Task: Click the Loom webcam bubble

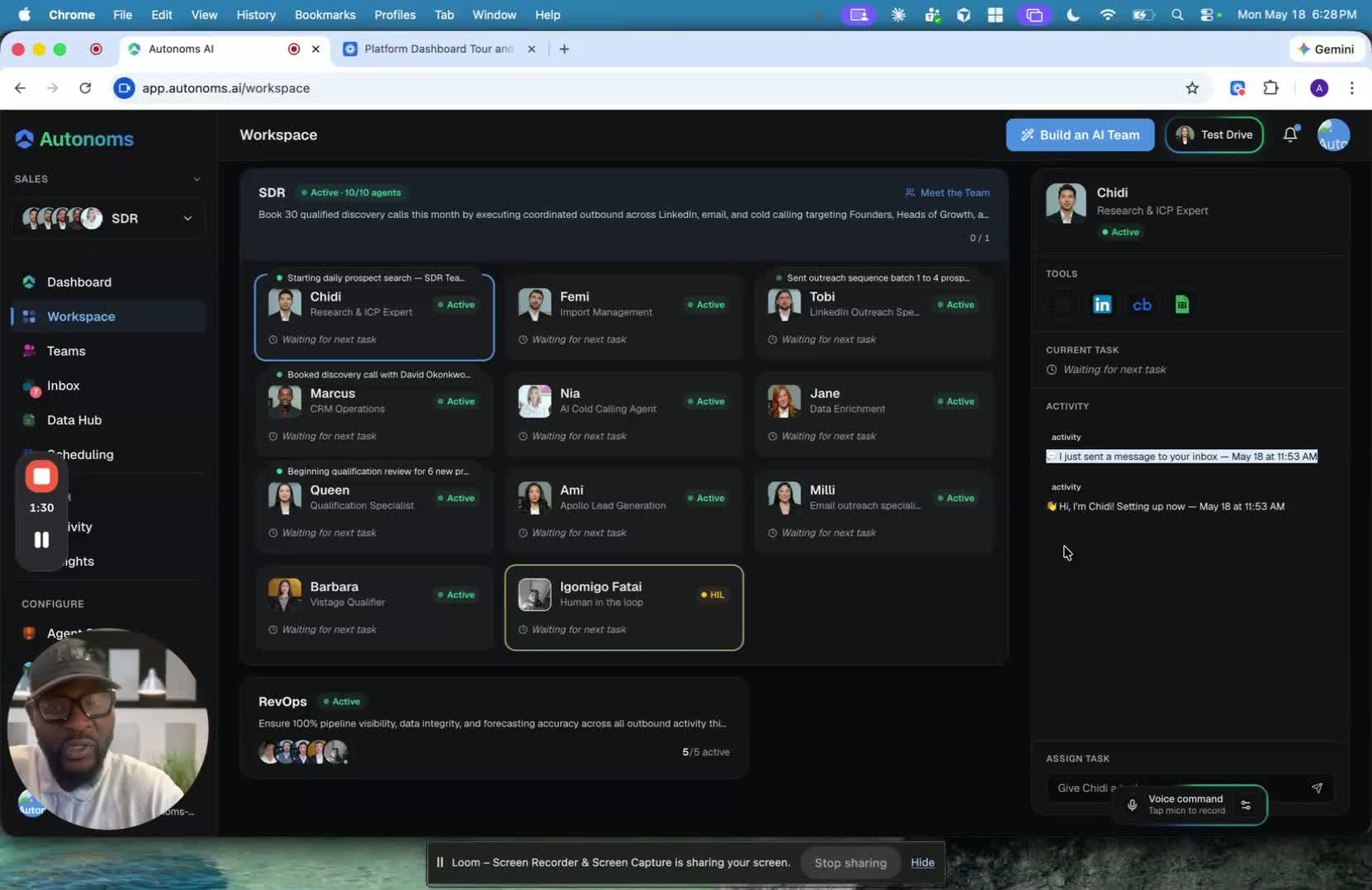Action: (107, 729)
